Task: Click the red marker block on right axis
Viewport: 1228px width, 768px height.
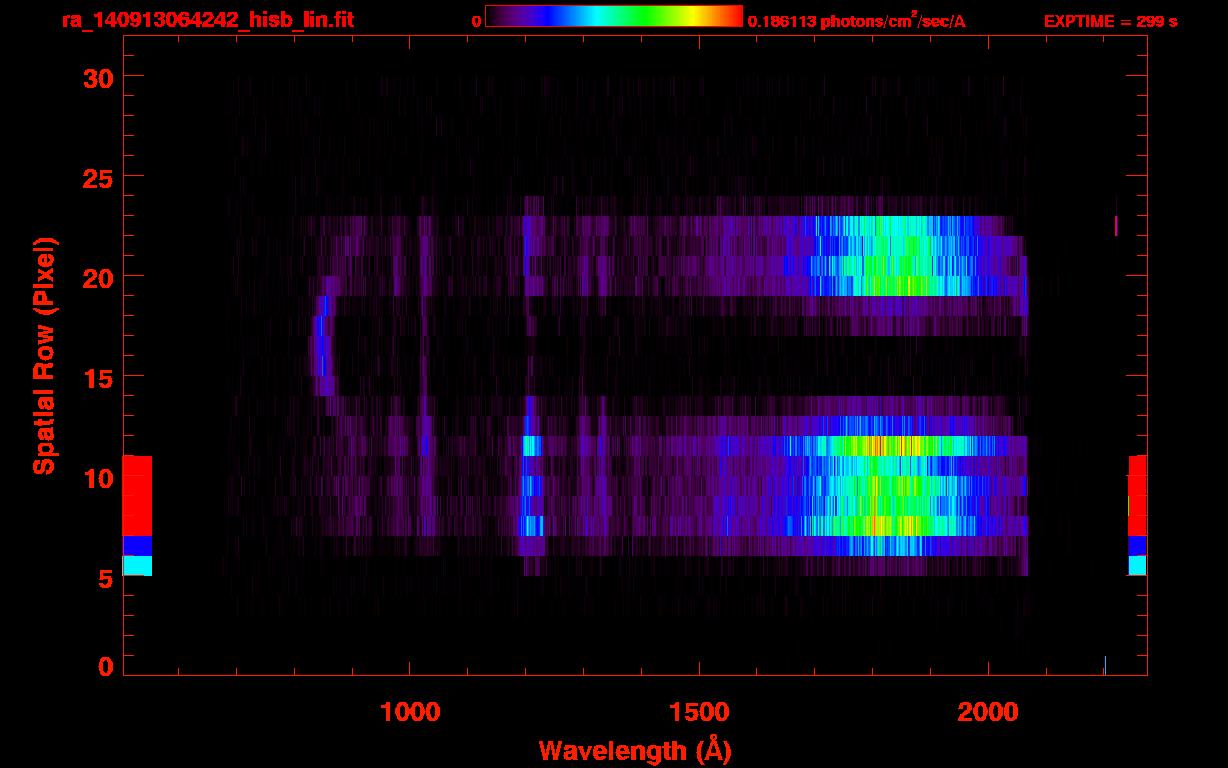Action: (1137, 496)
